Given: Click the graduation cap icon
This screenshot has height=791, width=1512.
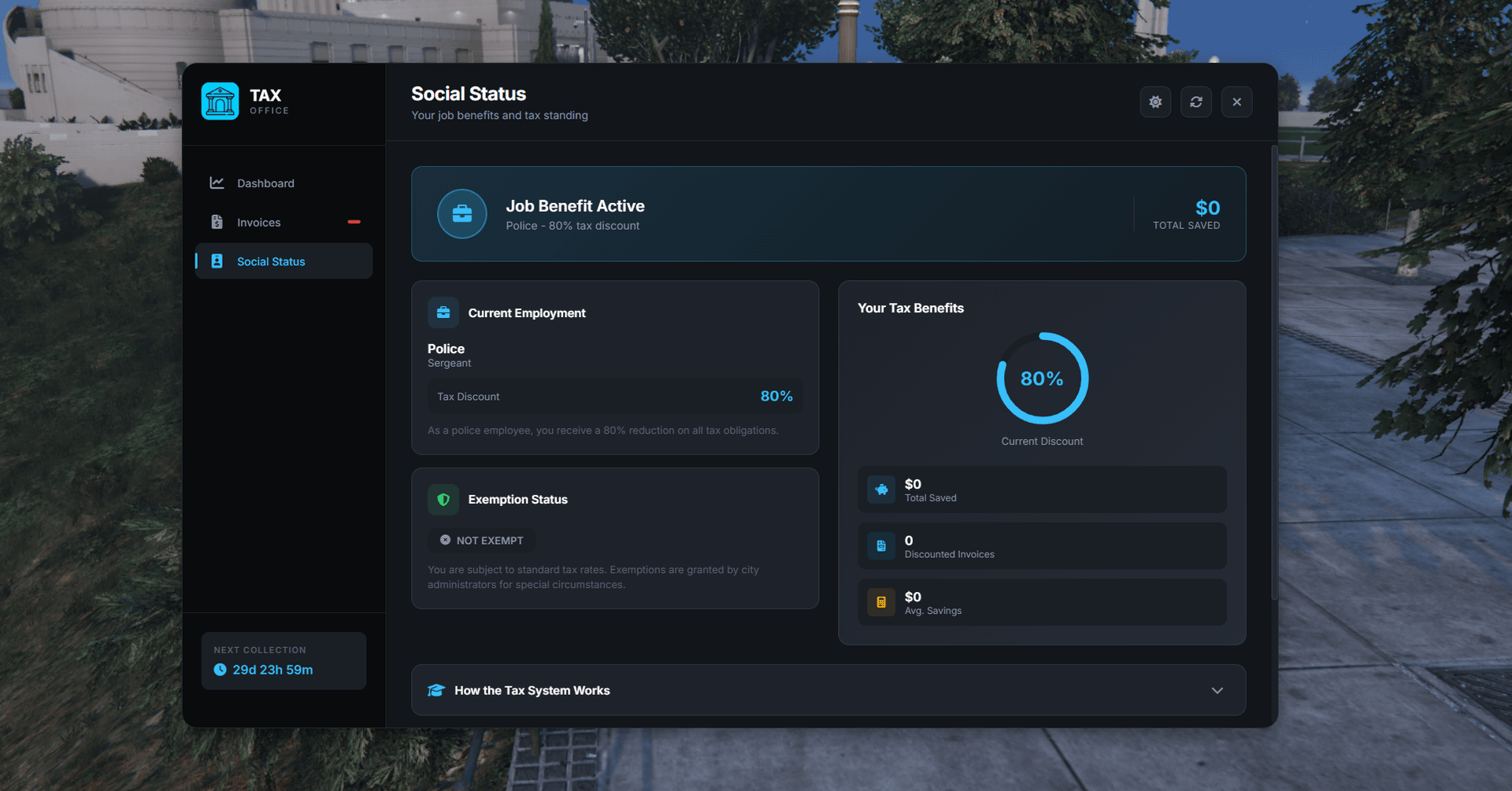Looking at the screenshot, I should coord(436,691).
